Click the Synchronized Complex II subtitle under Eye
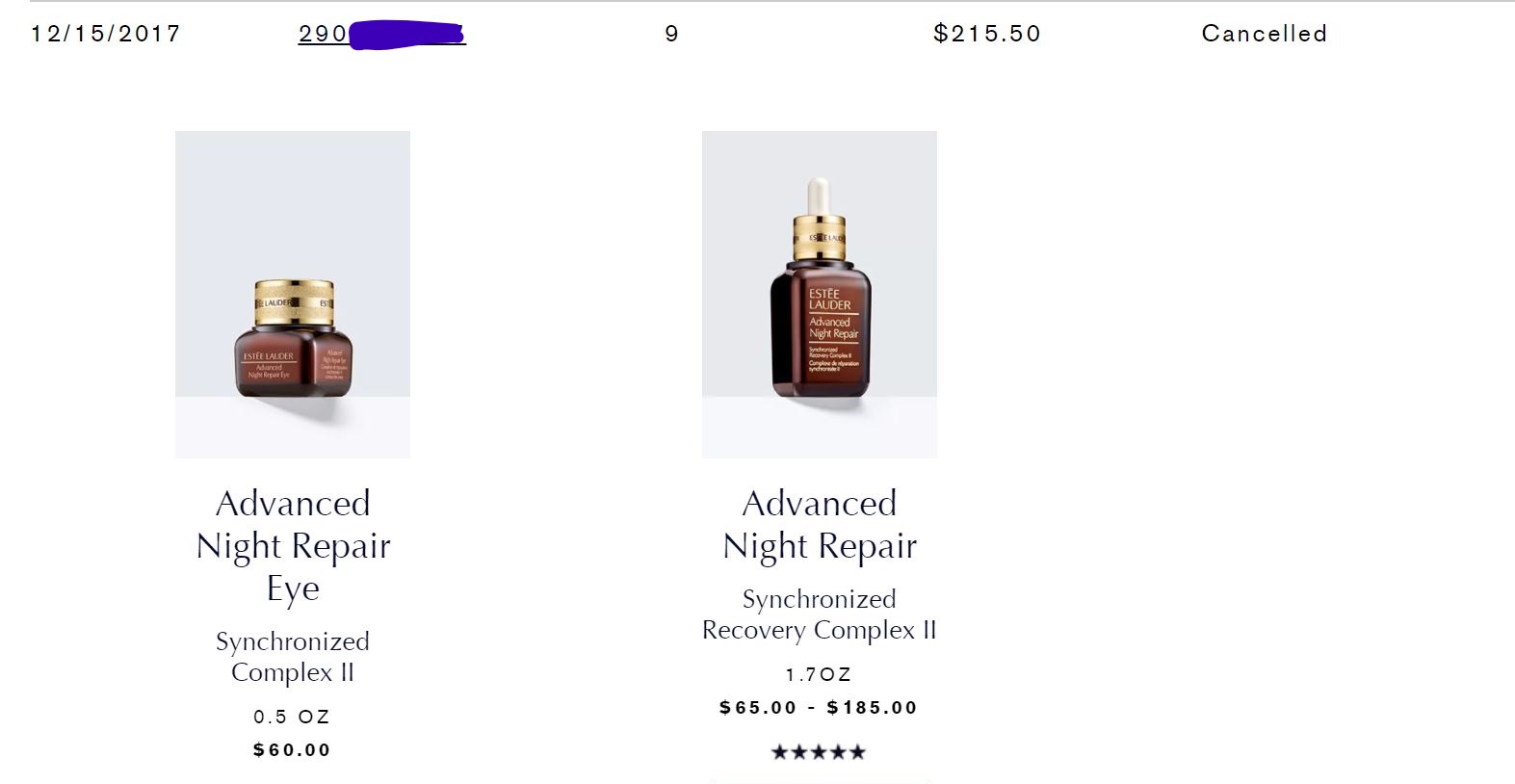This screenshot has width=1515, height=784. click(x=293, y=656)
